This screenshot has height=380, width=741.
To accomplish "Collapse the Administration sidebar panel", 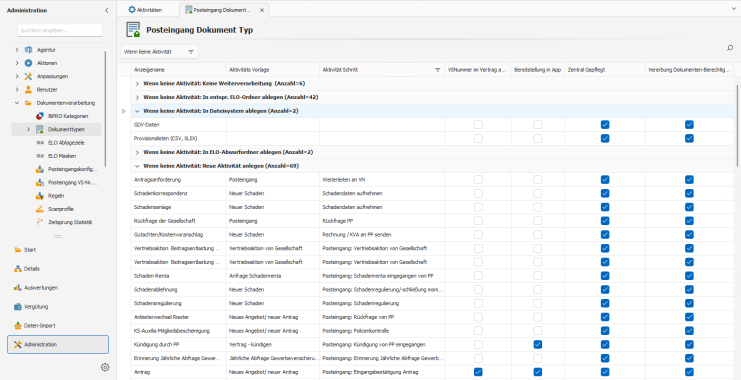I will 106,10.
